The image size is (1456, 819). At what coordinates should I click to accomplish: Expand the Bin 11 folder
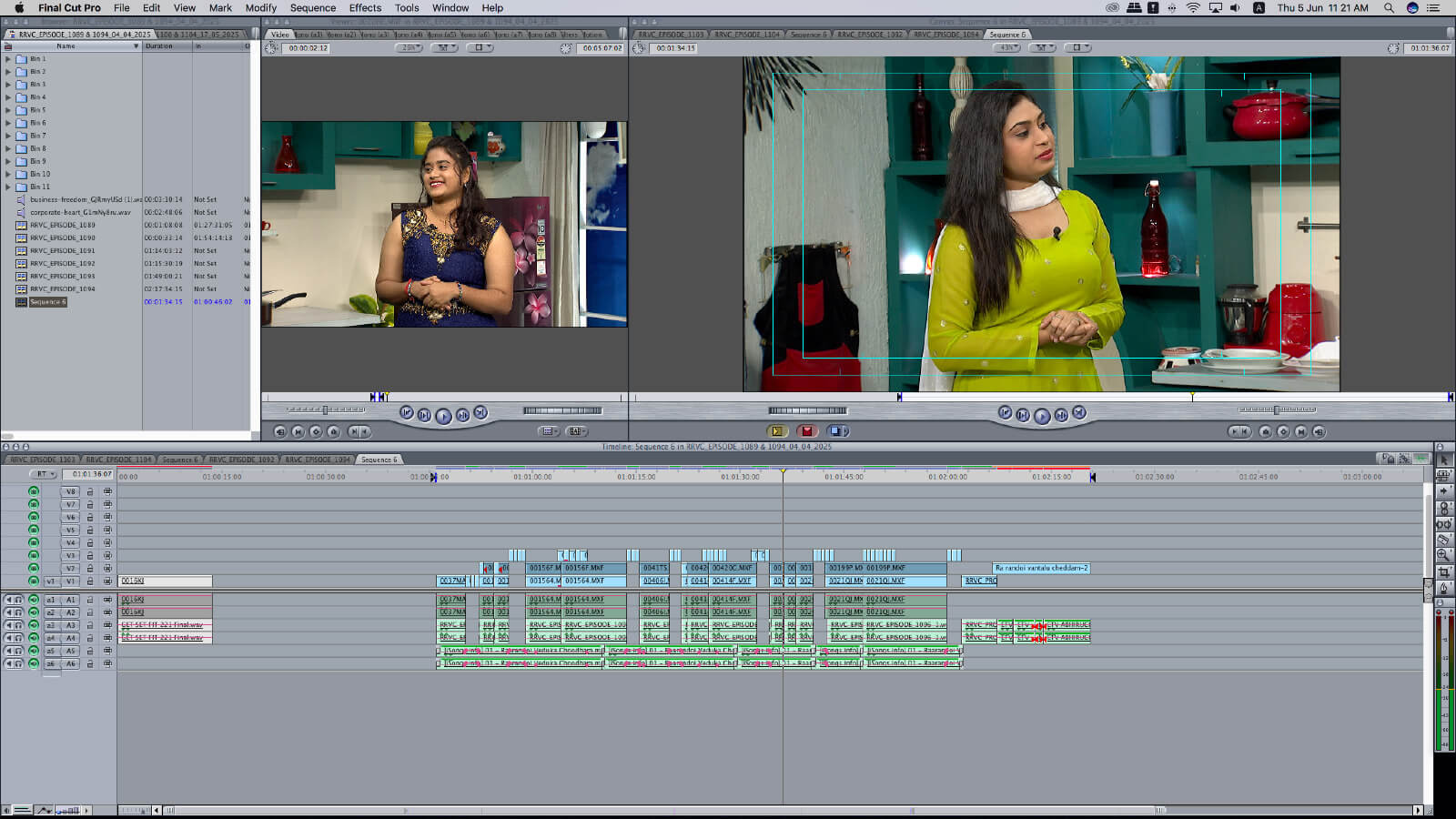(x=8, y=187)
